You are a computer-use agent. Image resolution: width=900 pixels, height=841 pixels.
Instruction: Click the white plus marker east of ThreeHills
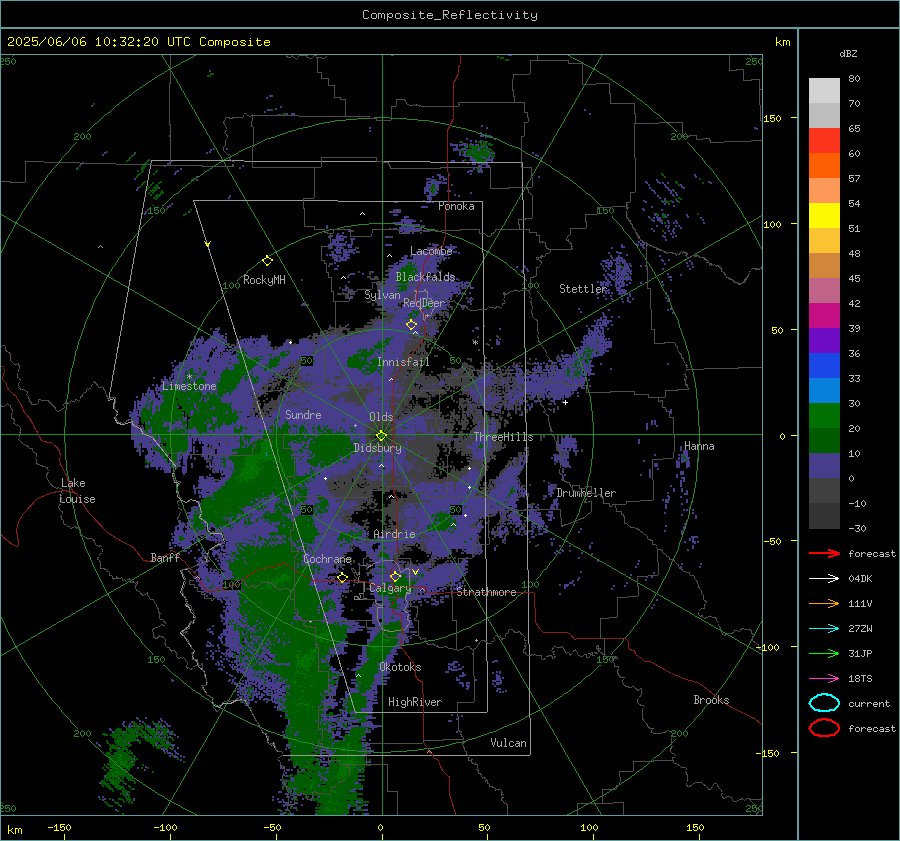pyautogui.click(x=565, y=402)
